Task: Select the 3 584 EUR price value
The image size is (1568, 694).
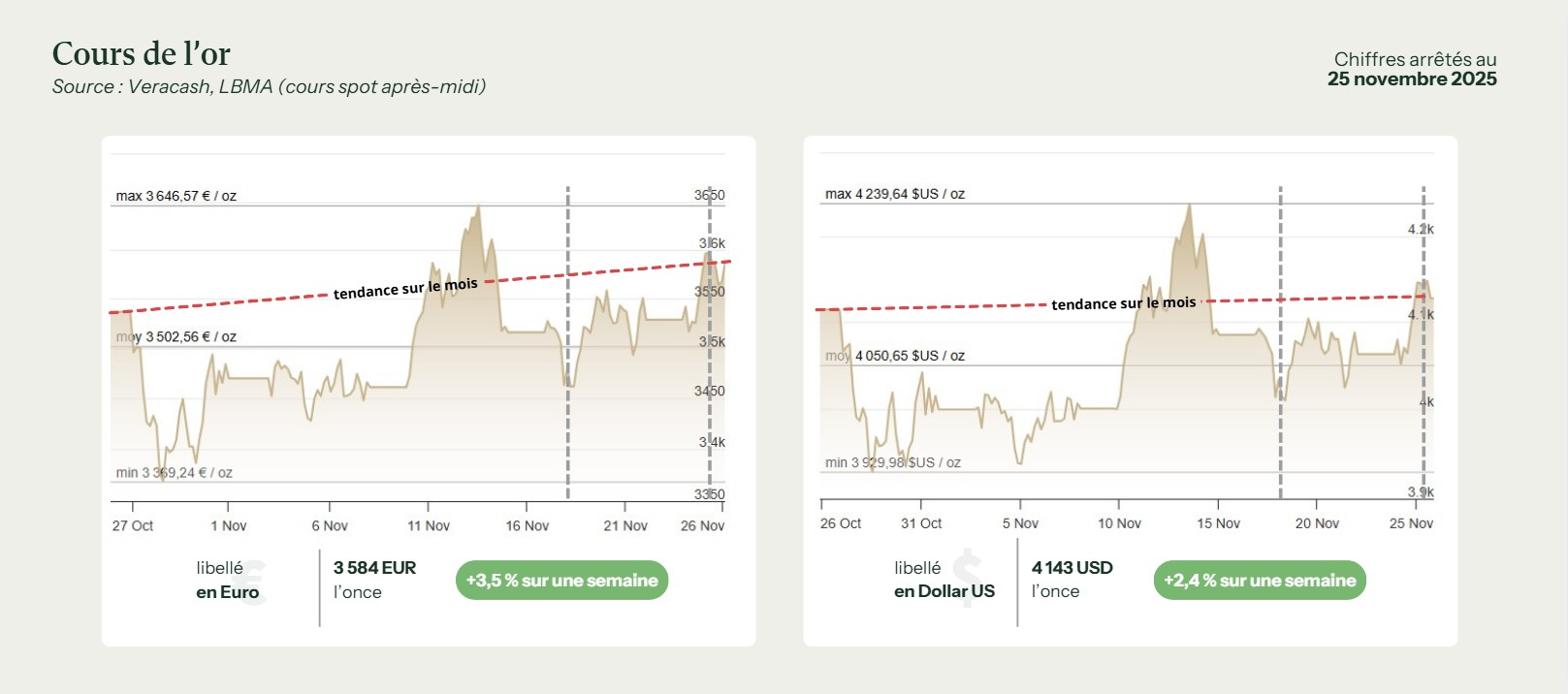Action: coord(374,568)
